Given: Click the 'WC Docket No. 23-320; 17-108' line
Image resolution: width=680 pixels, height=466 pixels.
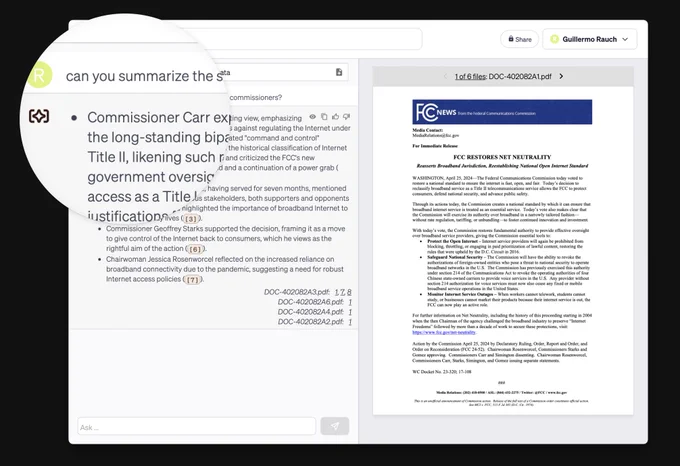Looking at the screenshot, I should [x=441, y=372].
